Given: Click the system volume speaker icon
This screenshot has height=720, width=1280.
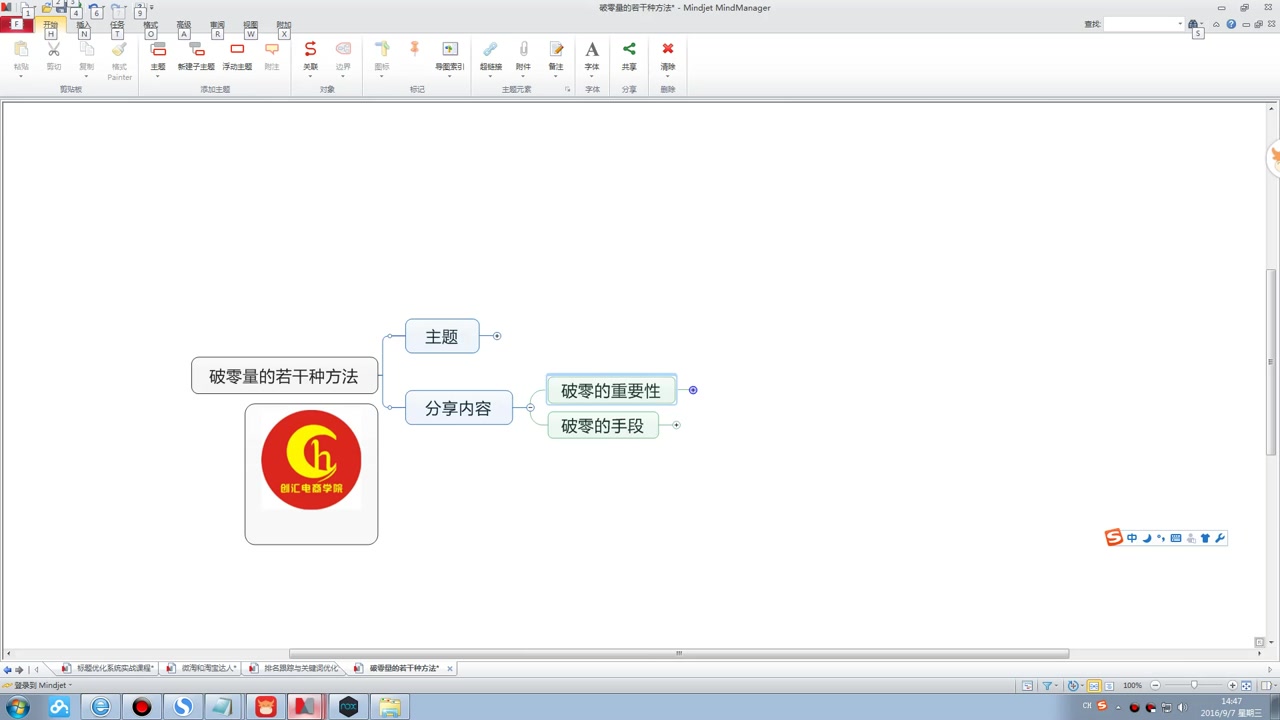Looking at the screenshot, I should pyautogui.click(x=1181, y=707).
